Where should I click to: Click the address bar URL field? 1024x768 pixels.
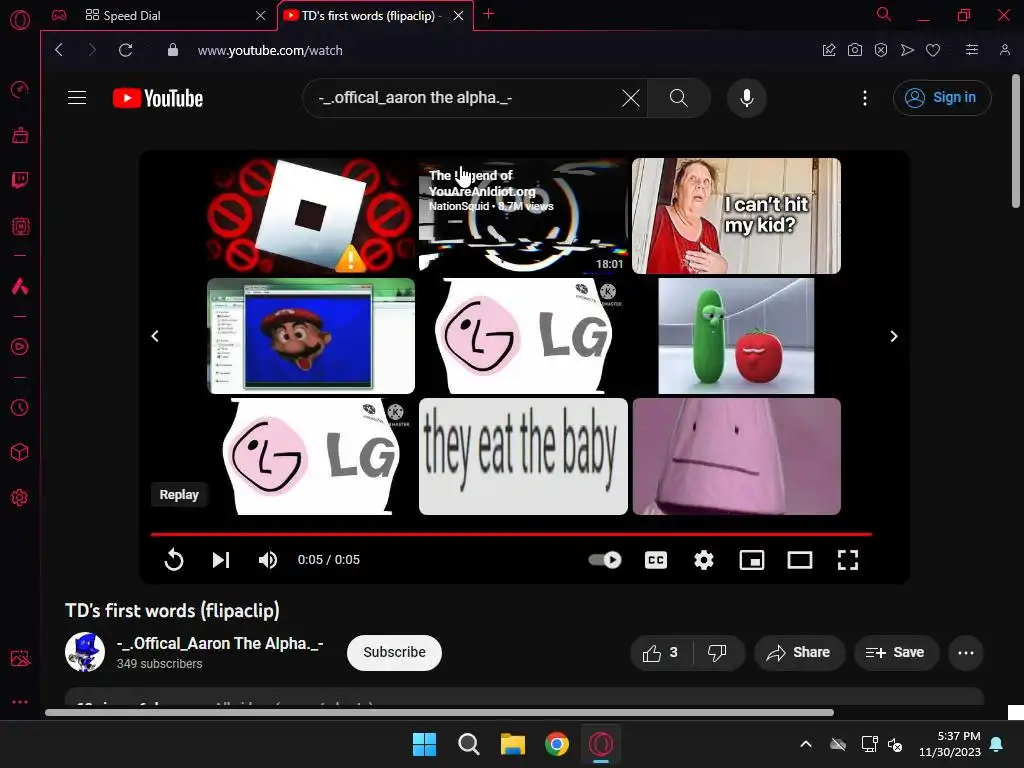(x=270, y=50)
